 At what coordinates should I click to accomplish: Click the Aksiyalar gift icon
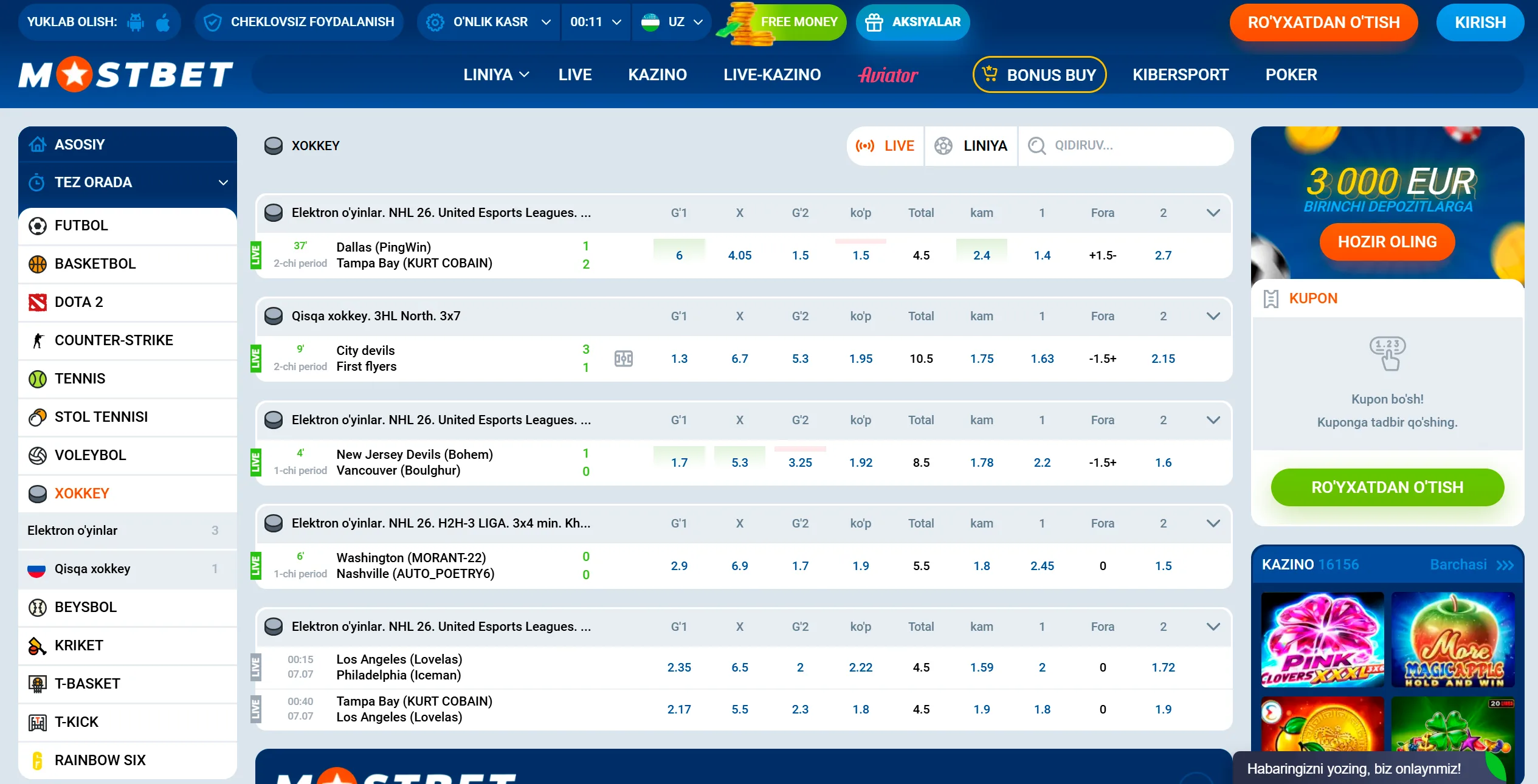click(x=874, y=22)
